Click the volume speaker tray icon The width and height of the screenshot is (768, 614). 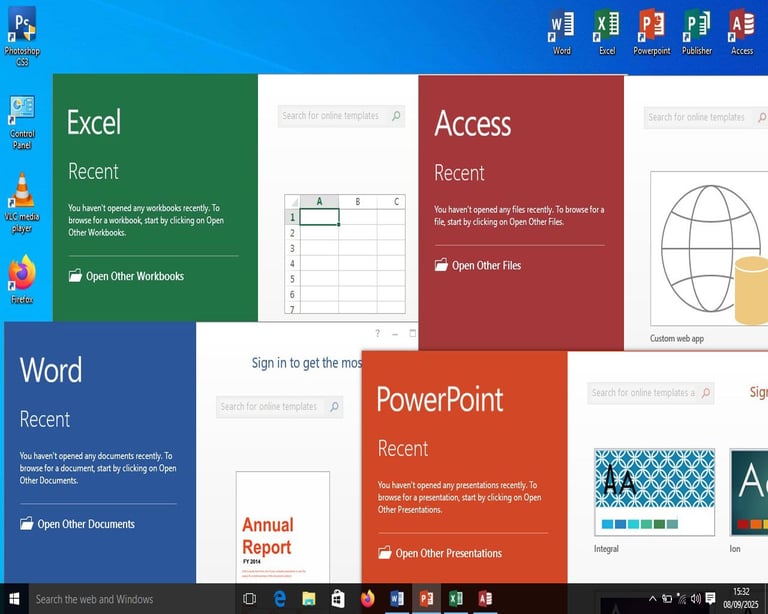pos(696,598)
